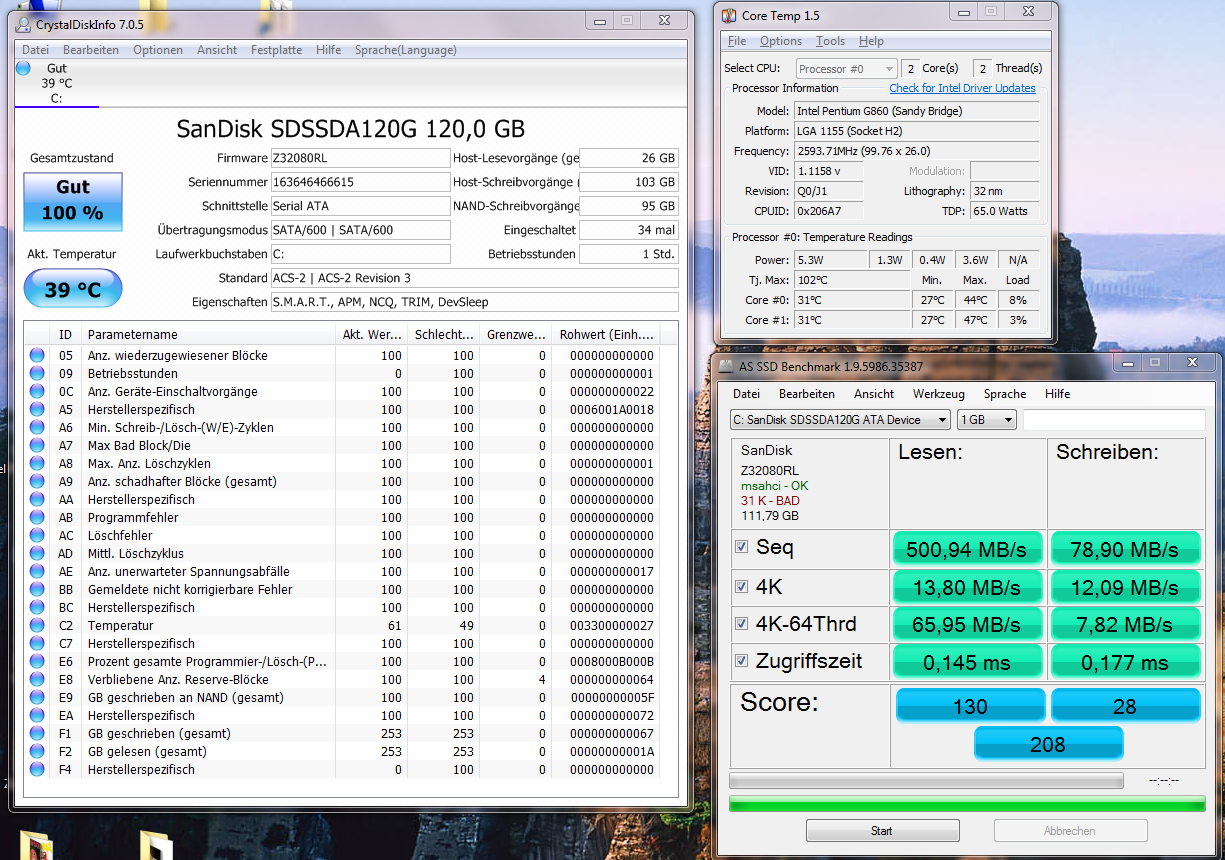The height and width of the screenshot is (860, 1225).
Task: Click the Firmware field Z32080RL
Action: [x=360, y=158]
